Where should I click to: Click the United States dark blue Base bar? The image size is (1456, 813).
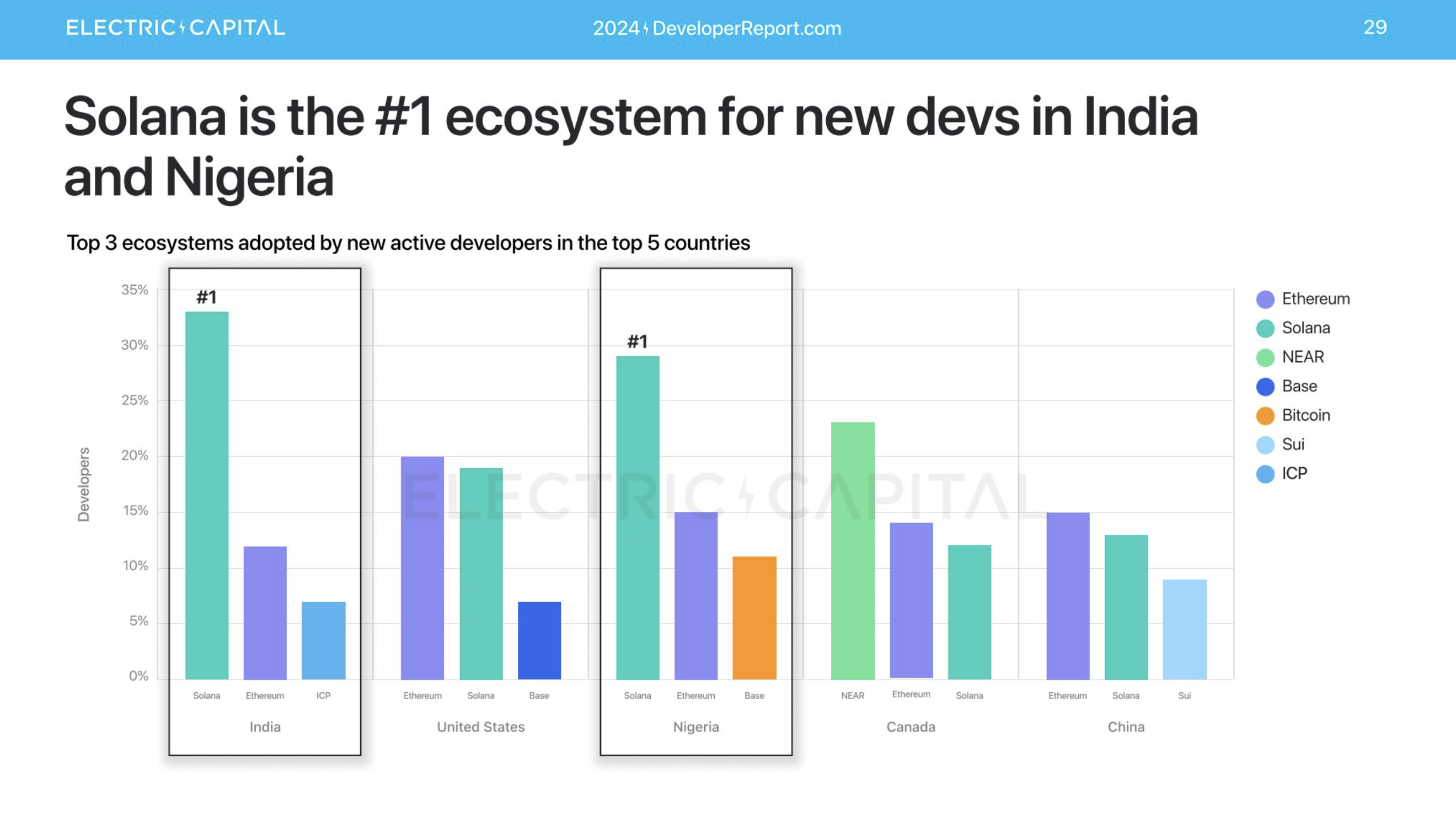click(539, 640)
